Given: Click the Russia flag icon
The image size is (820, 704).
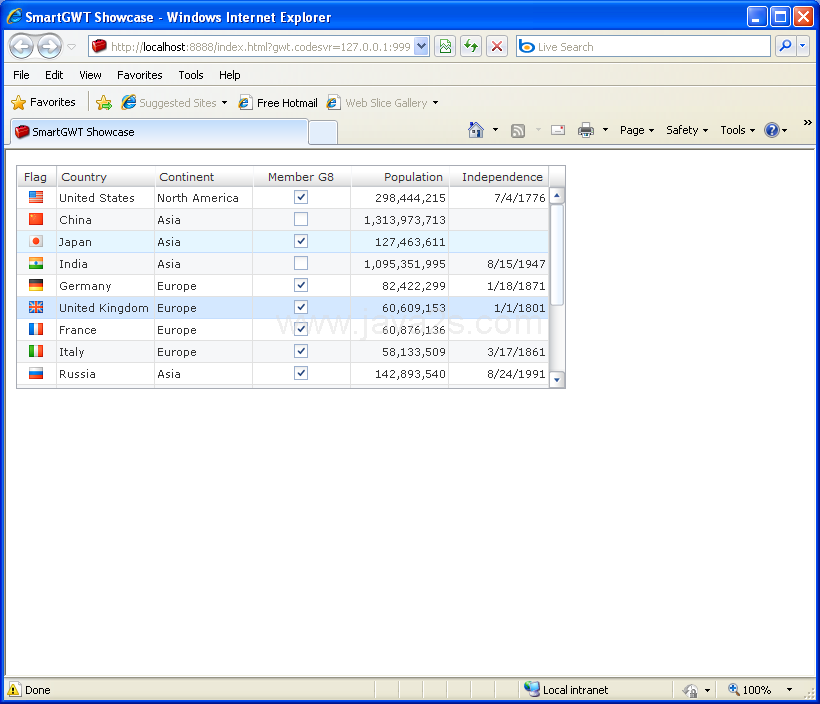Looking at the screenshot, I should click(36, 373).
